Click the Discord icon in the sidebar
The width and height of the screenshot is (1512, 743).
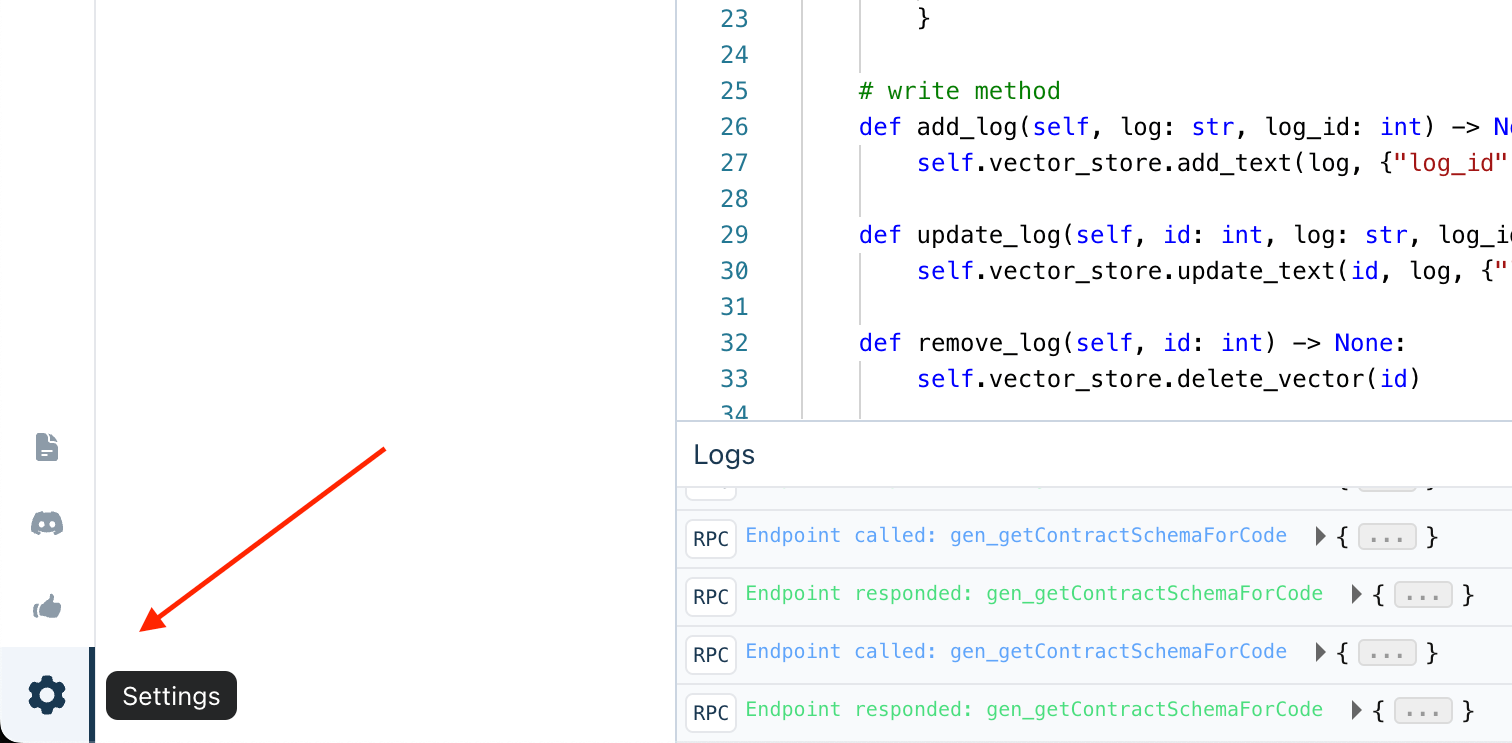(x=47, y=522)
